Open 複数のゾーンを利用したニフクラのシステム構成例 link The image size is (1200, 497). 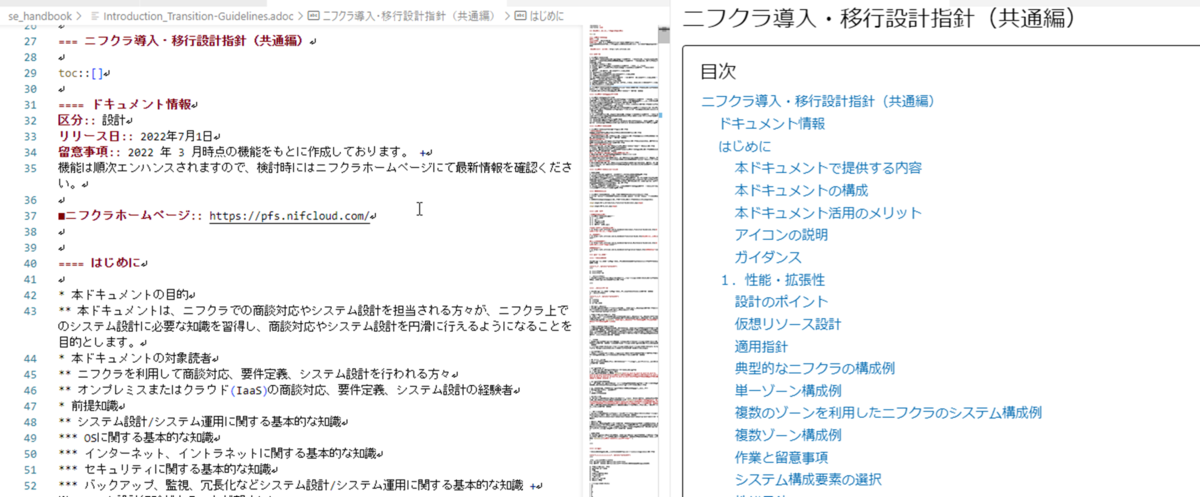(x=888, y=413)
